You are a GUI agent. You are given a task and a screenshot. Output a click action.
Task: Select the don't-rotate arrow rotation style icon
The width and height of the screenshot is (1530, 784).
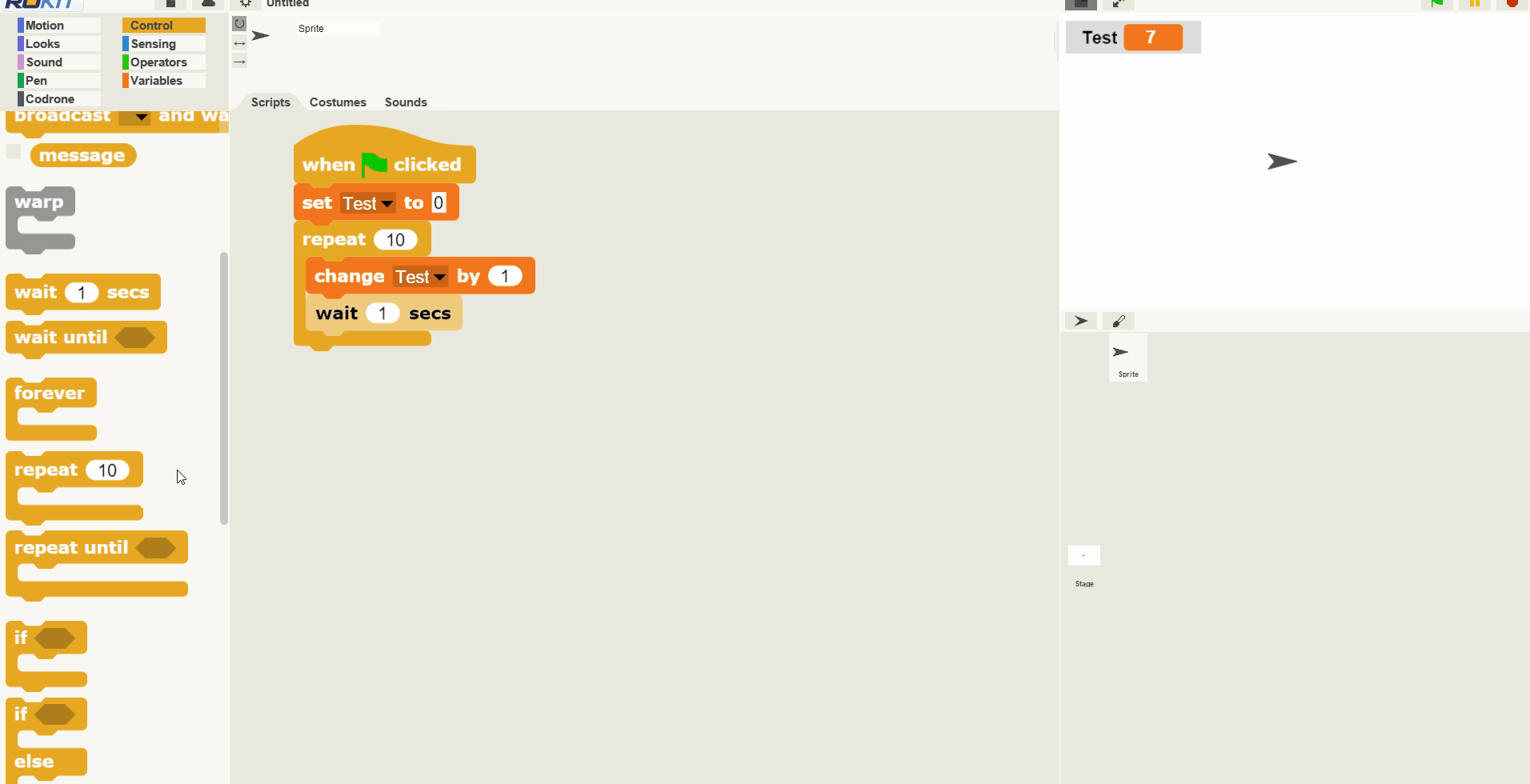pyautogui.click(x=239, y=62)
